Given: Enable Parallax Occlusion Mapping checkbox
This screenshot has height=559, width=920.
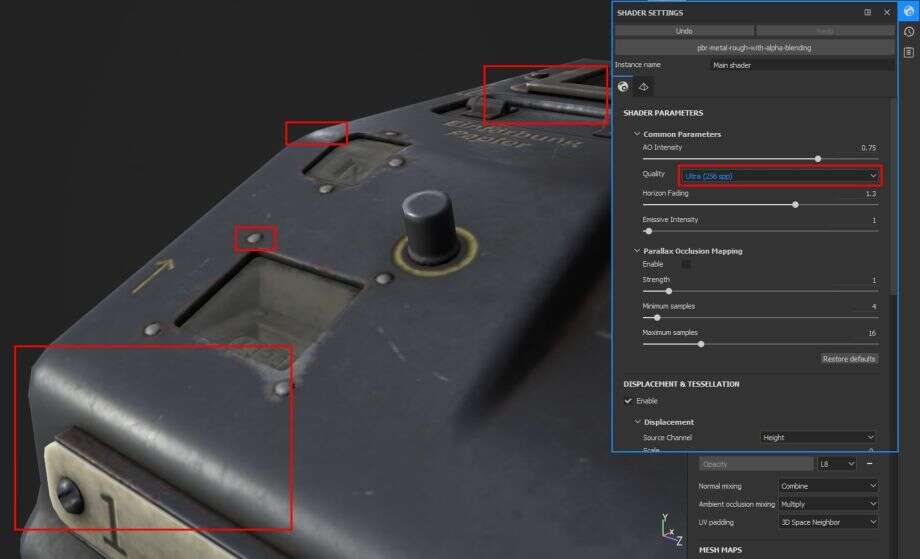Looking at the screenshot, I should point(686,264).
